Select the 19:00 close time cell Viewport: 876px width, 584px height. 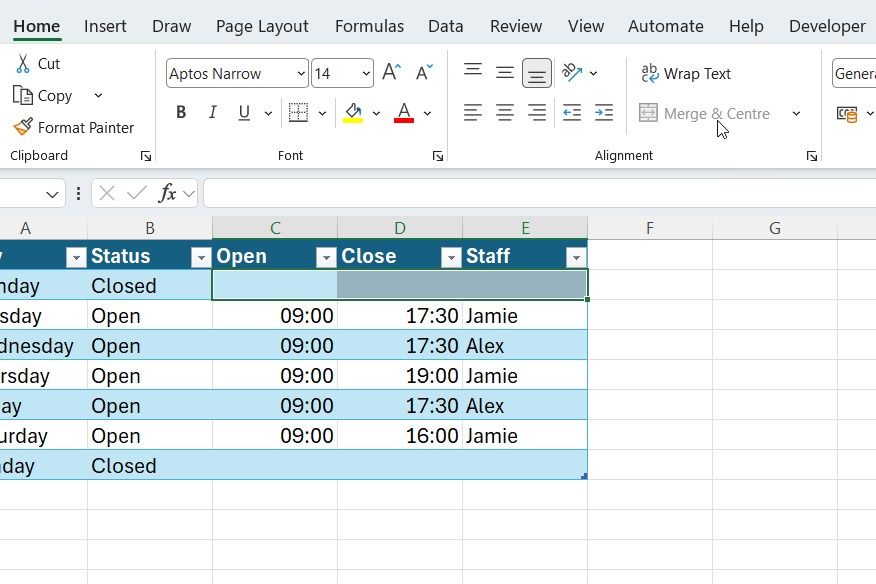pyautogui.click(x=400, y=376)
